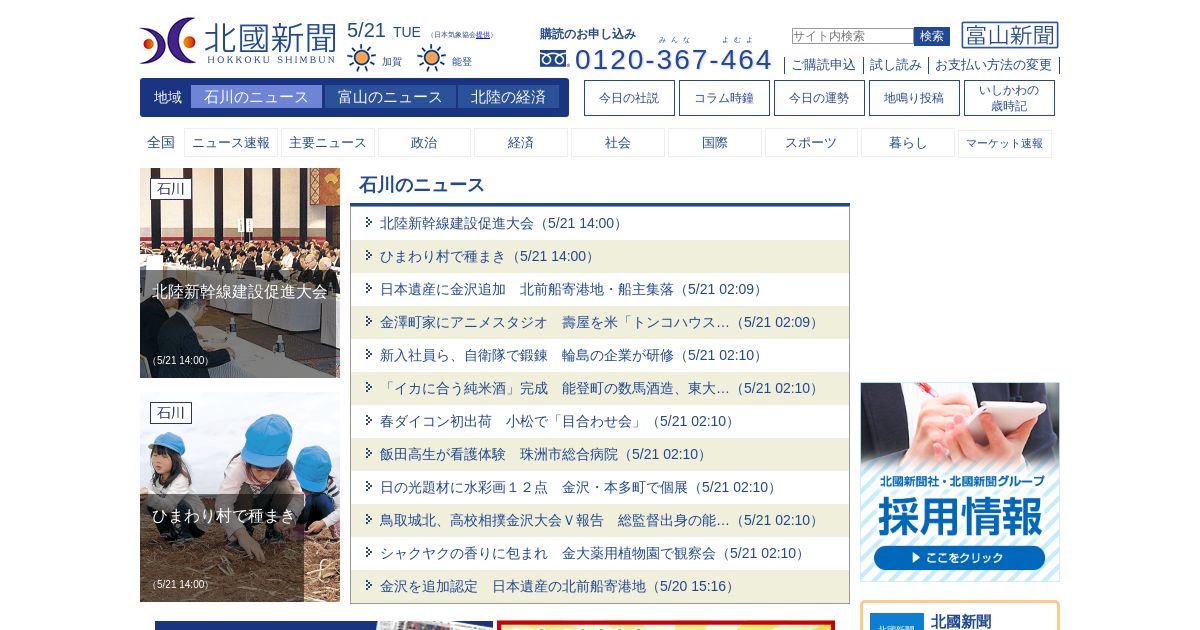1200x630 pixels.
Task: Open article 北陸新幹線建設促進大会 in list
Action: click(x=600, y=223)
